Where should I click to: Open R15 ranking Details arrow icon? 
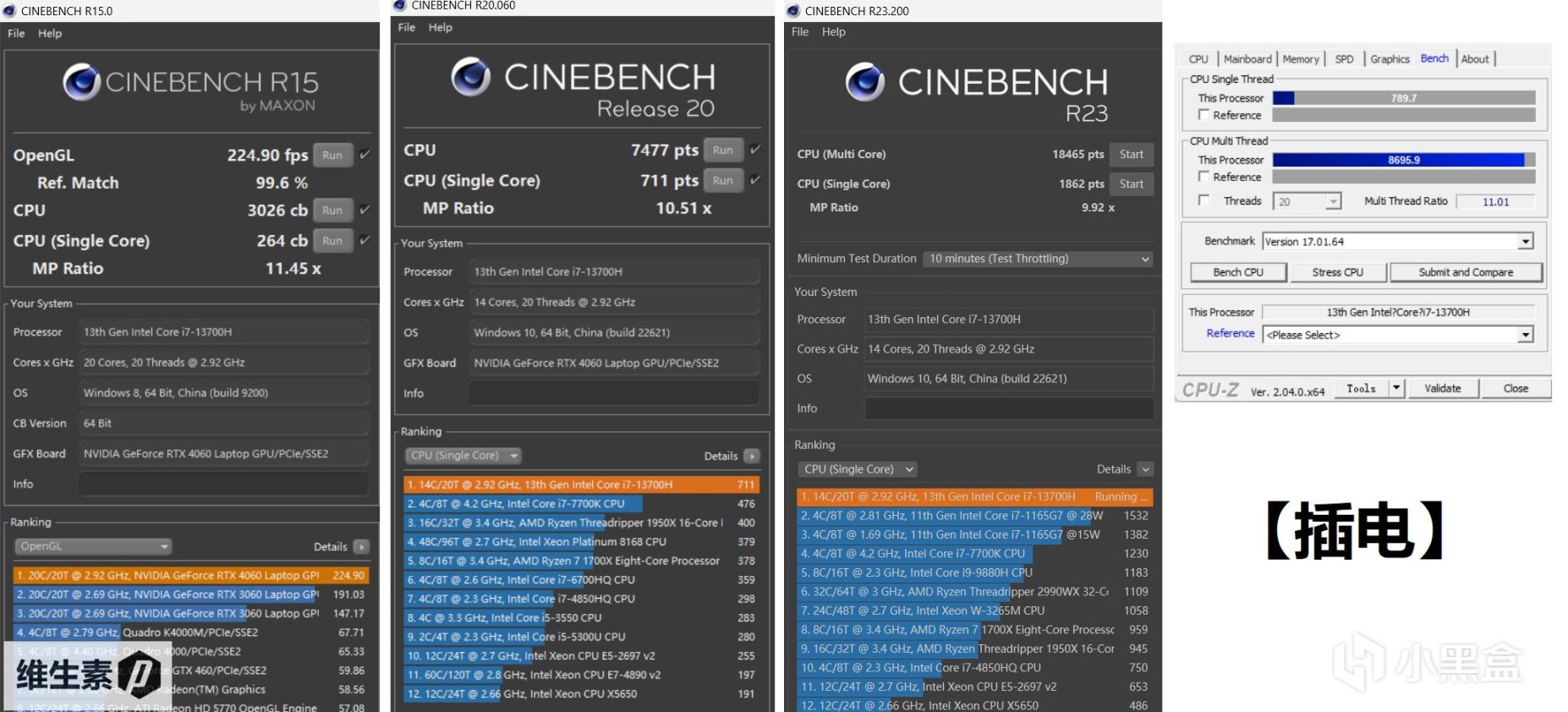tap(361, 547)
